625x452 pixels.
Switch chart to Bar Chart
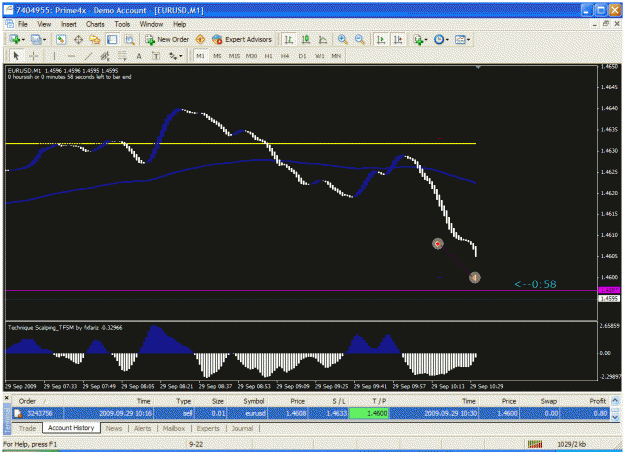[x=289, y=39]
